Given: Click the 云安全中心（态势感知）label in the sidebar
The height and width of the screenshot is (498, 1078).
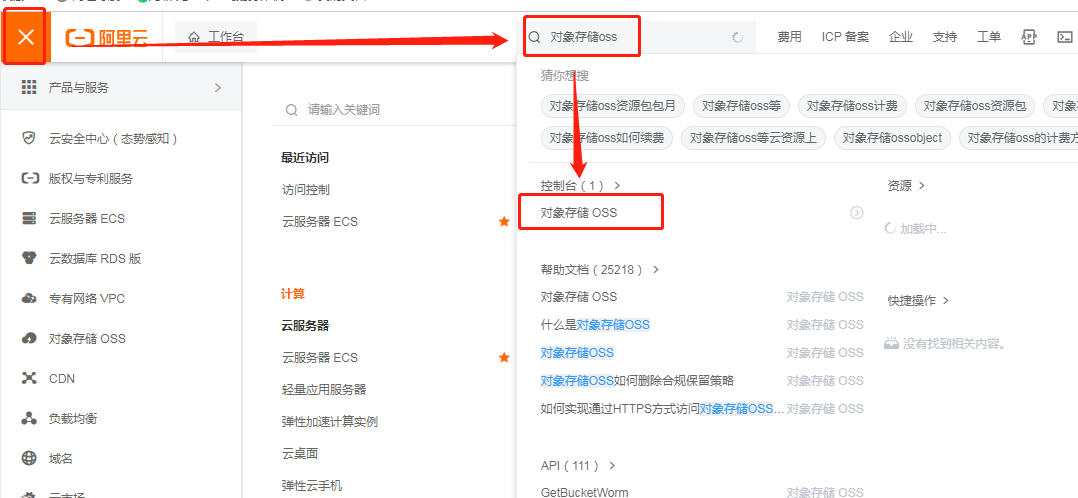Looking at the screenshot, I should point(114,139).
